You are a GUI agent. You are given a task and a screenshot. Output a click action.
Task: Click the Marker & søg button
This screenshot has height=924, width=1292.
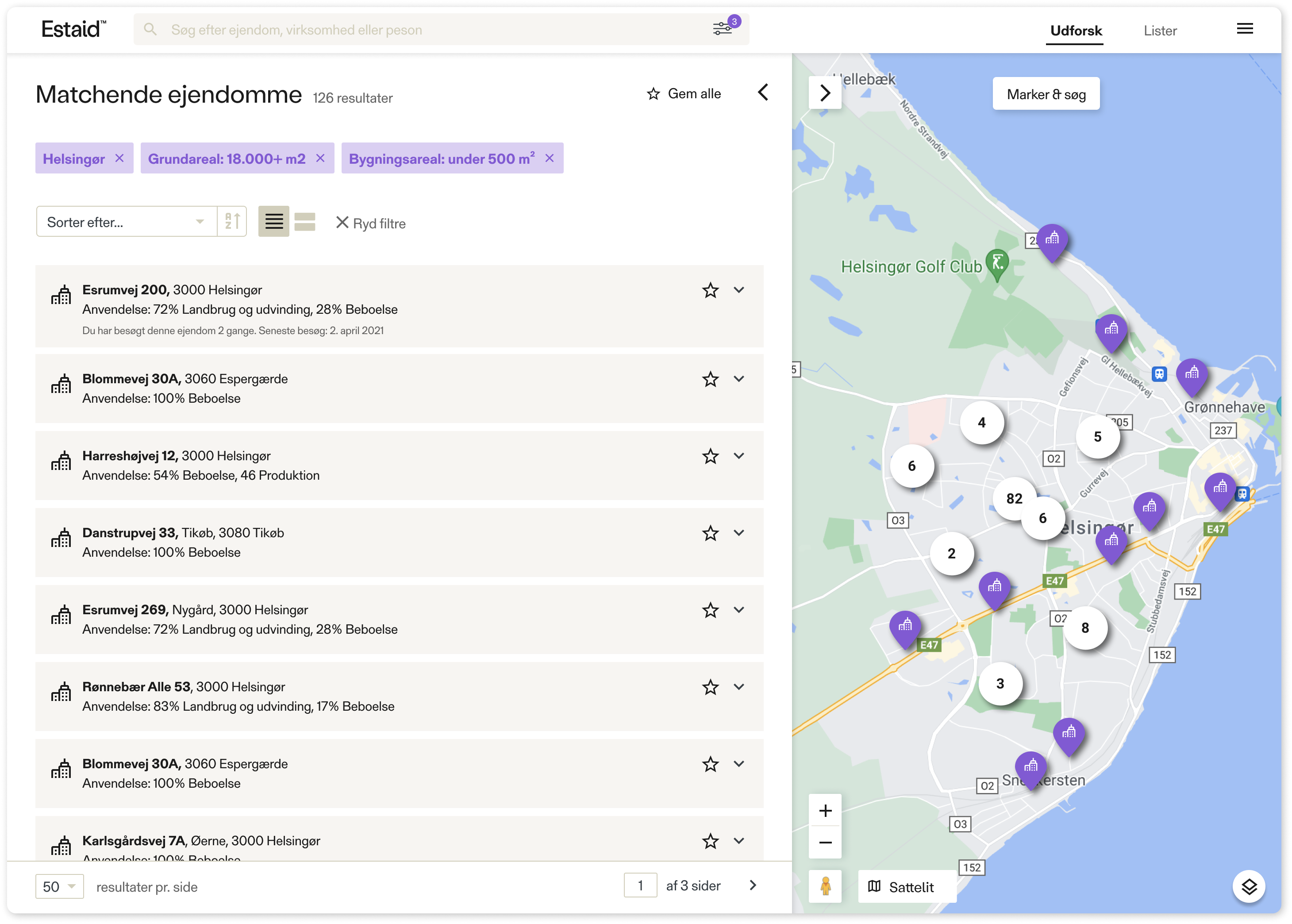point(1046,94)
